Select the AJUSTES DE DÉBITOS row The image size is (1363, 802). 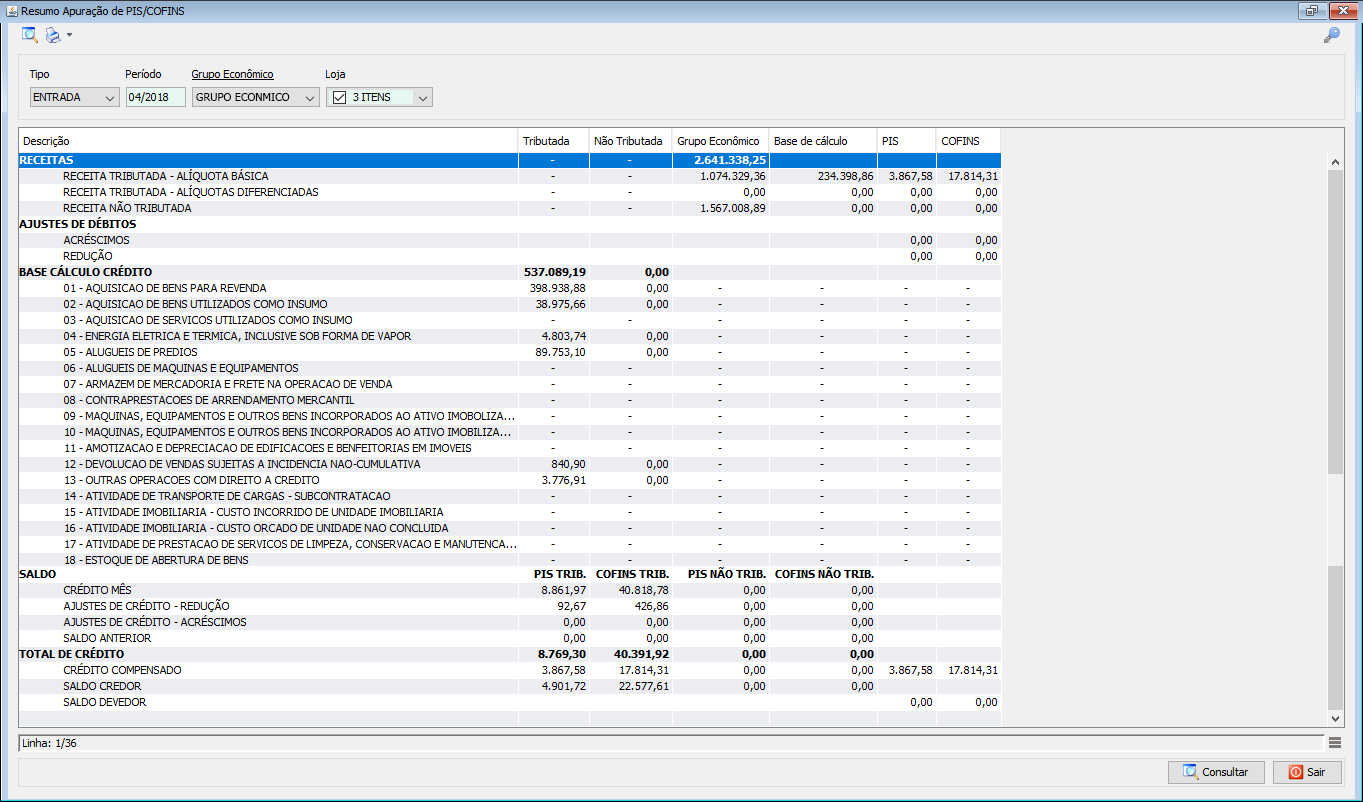coord(510,224)
